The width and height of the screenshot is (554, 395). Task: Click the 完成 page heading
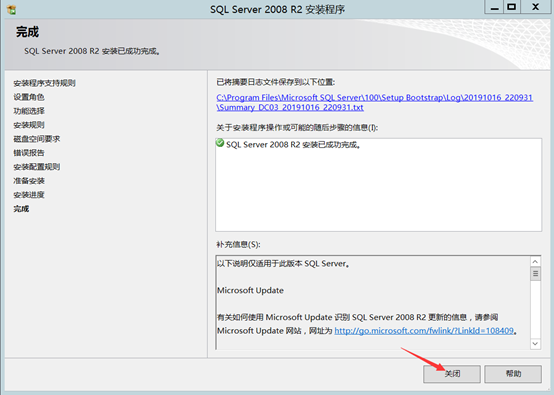[x=28, y=32]
